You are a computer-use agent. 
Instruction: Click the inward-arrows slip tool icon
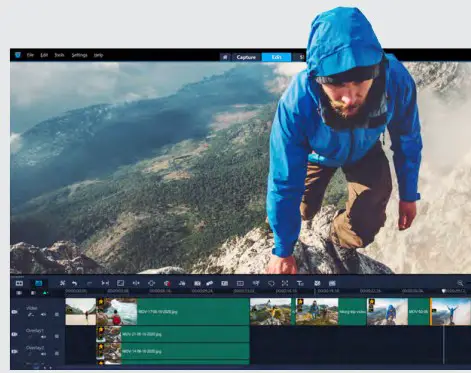[x=105, y=283]
